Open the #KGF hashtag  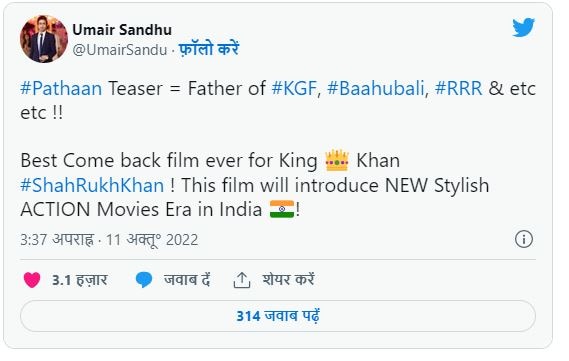(x=294, y=89)
